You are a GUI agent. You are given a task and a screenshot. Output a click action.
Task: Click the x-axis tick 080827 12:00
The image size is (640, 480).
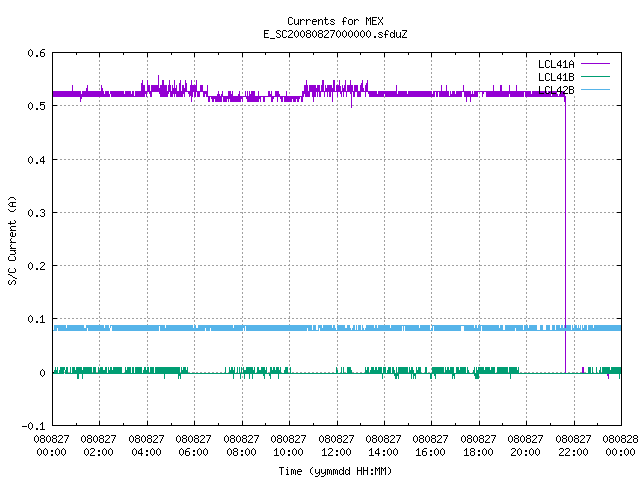pos(336,446)
